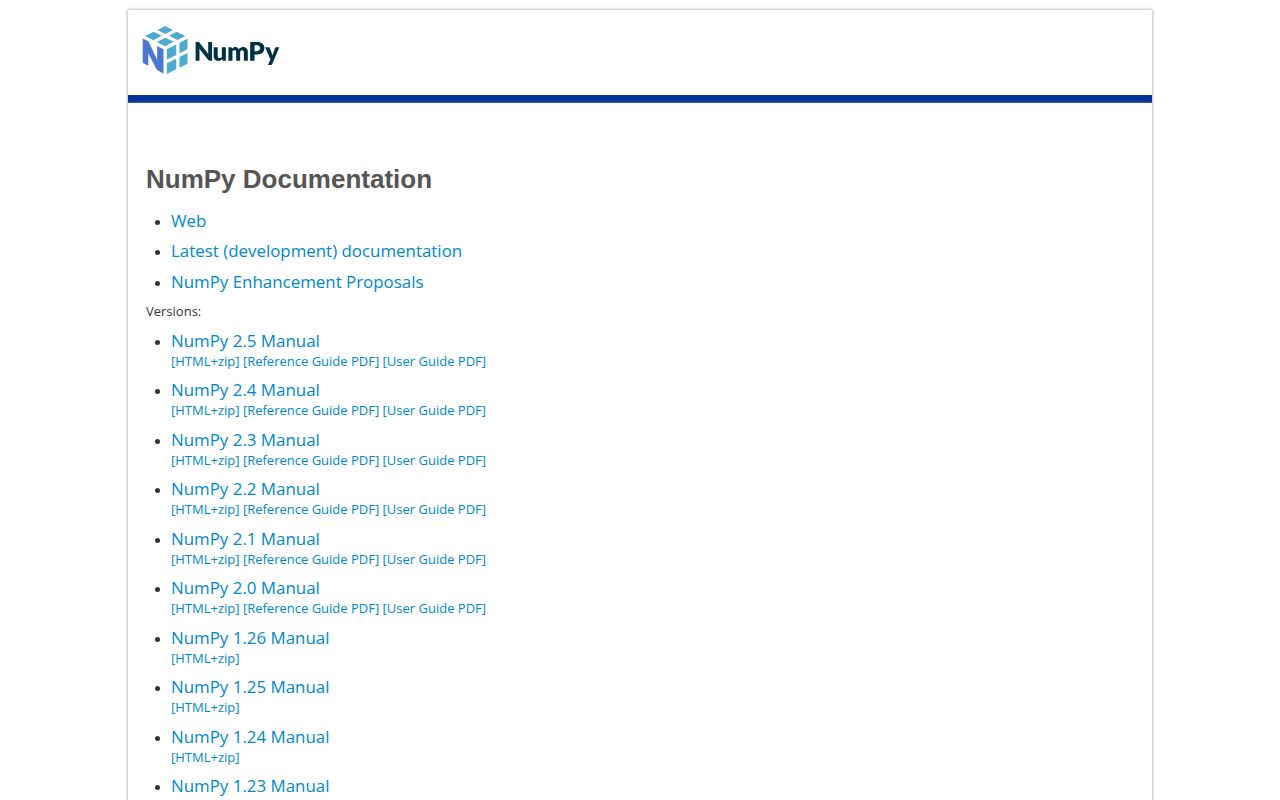Open the NumPy 2.5 Manual
This screenshot has height=800, width=1280.
point(245,341)
